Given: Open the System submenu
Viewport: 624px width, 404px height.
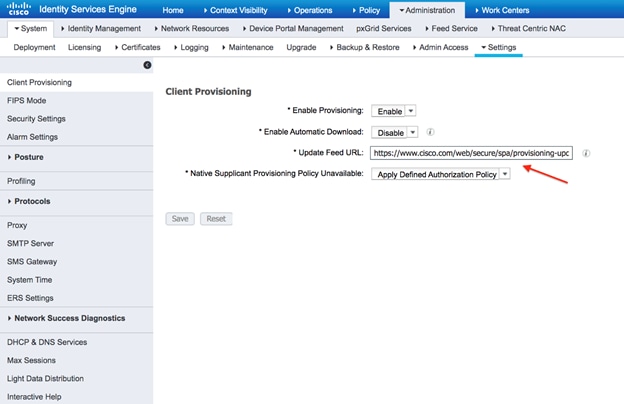Looking at the screenshot, I should [x=31, y=29].
